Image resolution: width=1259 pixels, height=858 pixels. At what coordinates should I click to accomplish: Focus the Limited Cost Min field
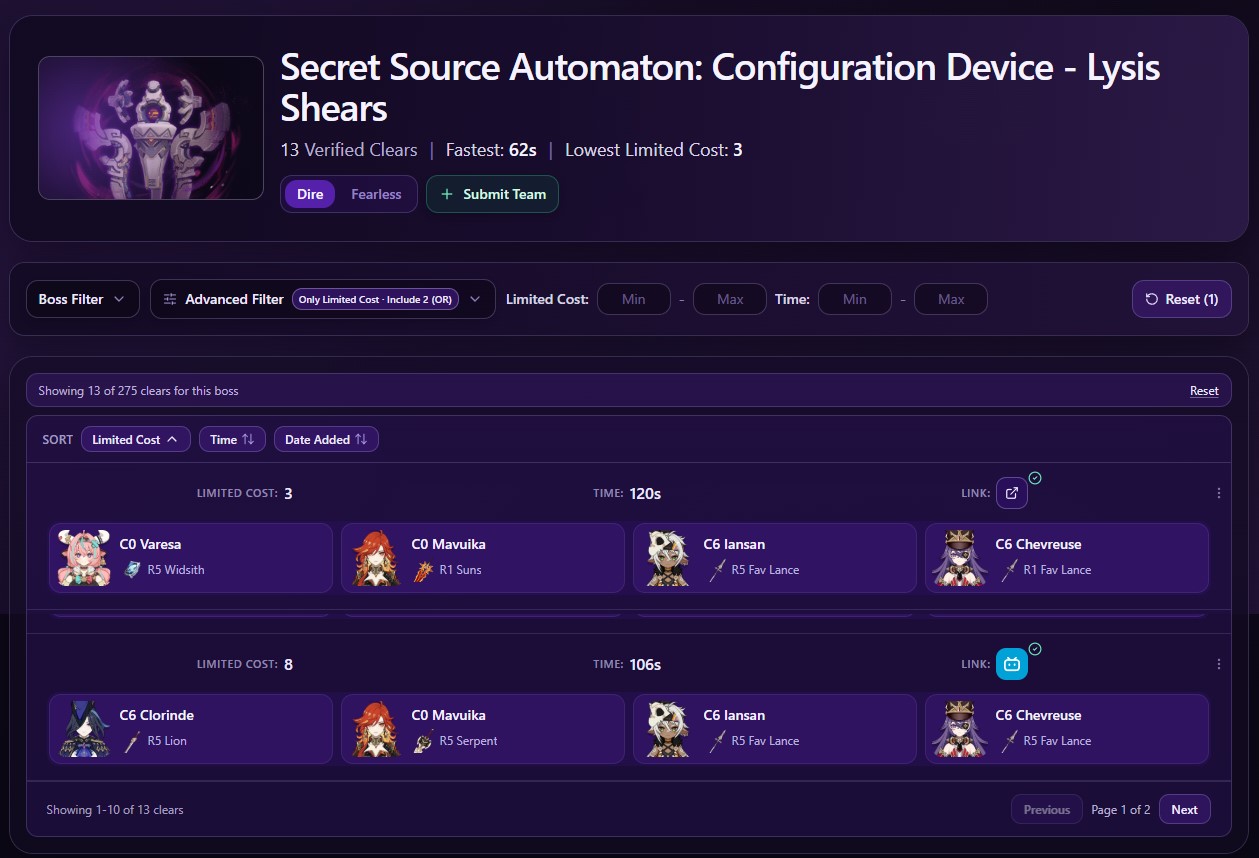tap(634, 299)
